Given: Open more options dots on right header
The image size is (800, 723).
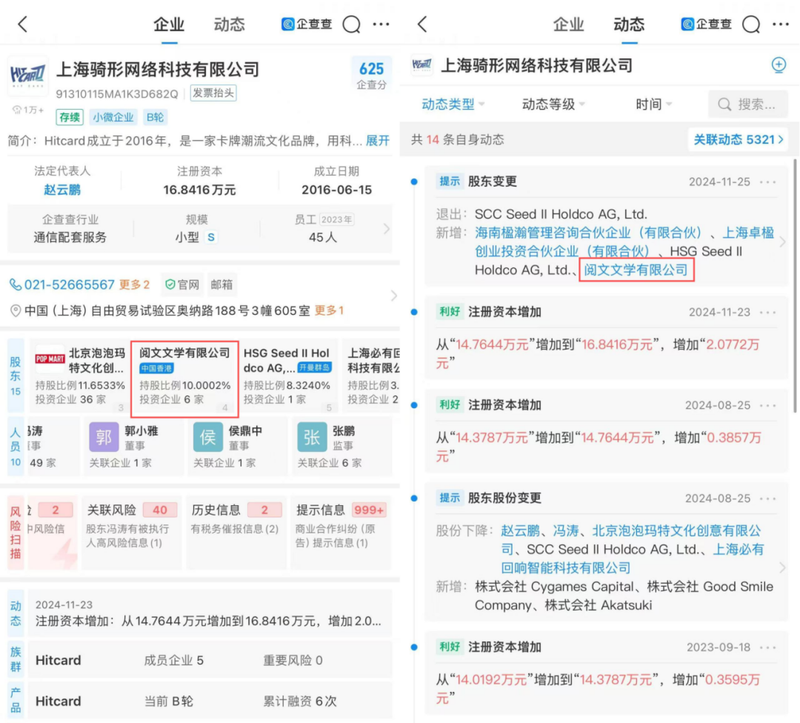Looking at the screenshot, I should (x=781, y=24).
